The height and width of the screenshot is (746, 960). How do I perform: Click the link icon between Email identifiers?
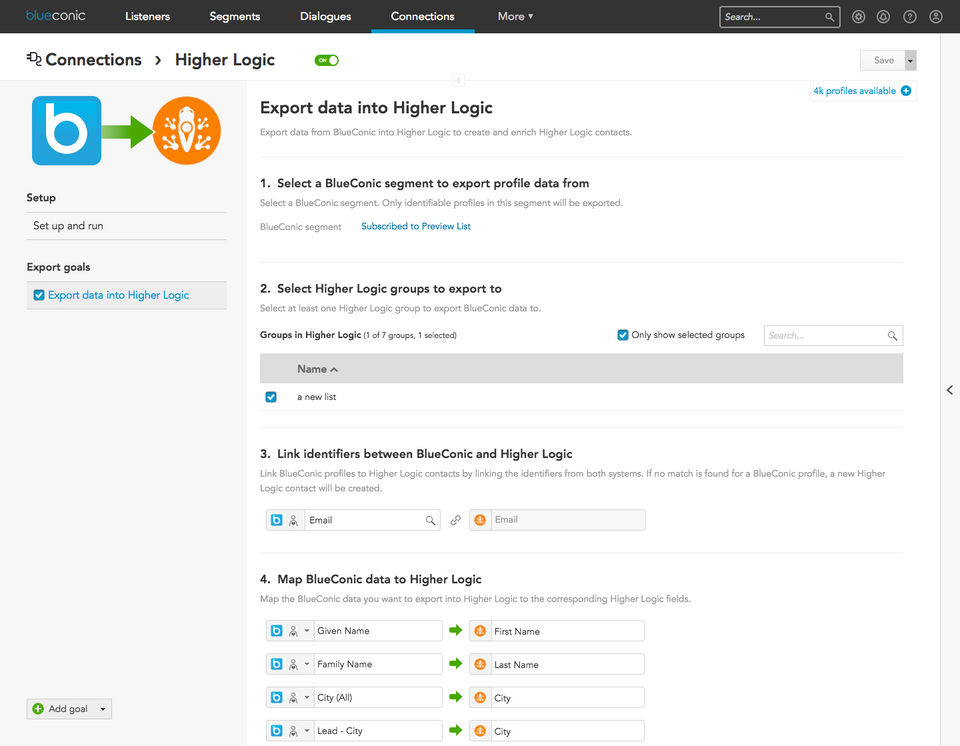click(455, 520)
